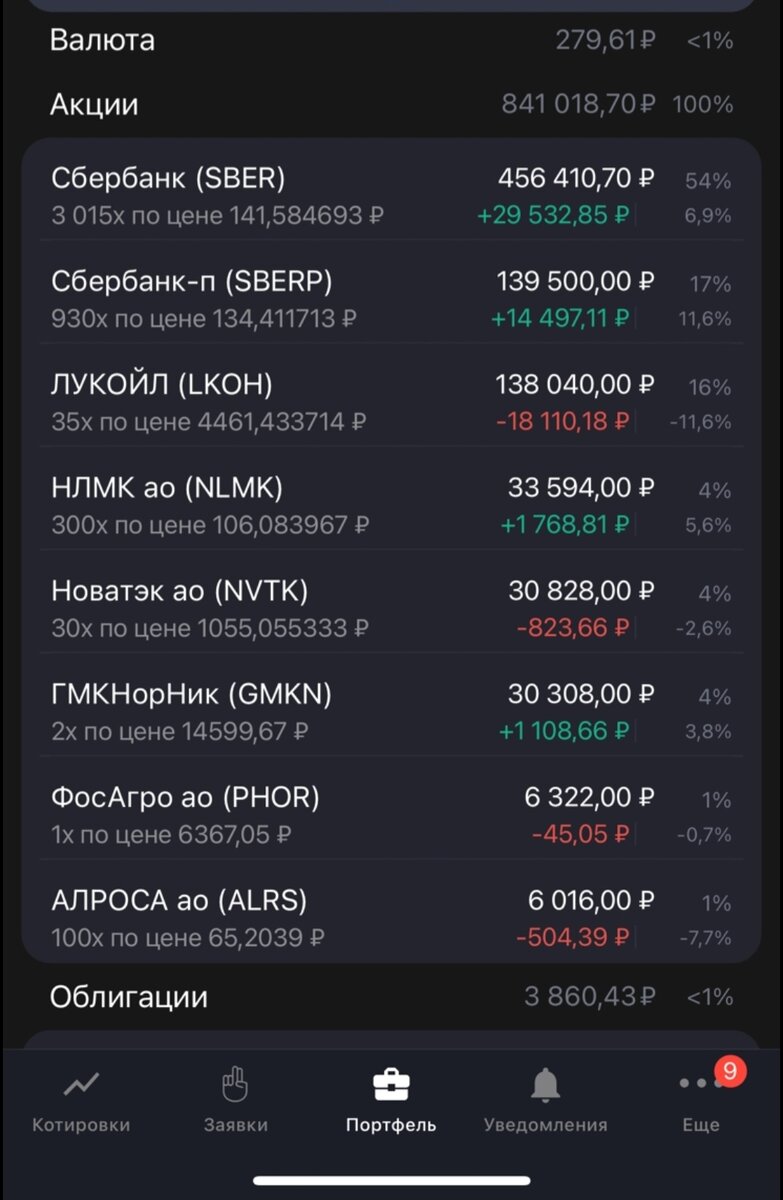Open the Котировки chart icon
This screenshot has width=783, height=1200.
point(81,1083)
